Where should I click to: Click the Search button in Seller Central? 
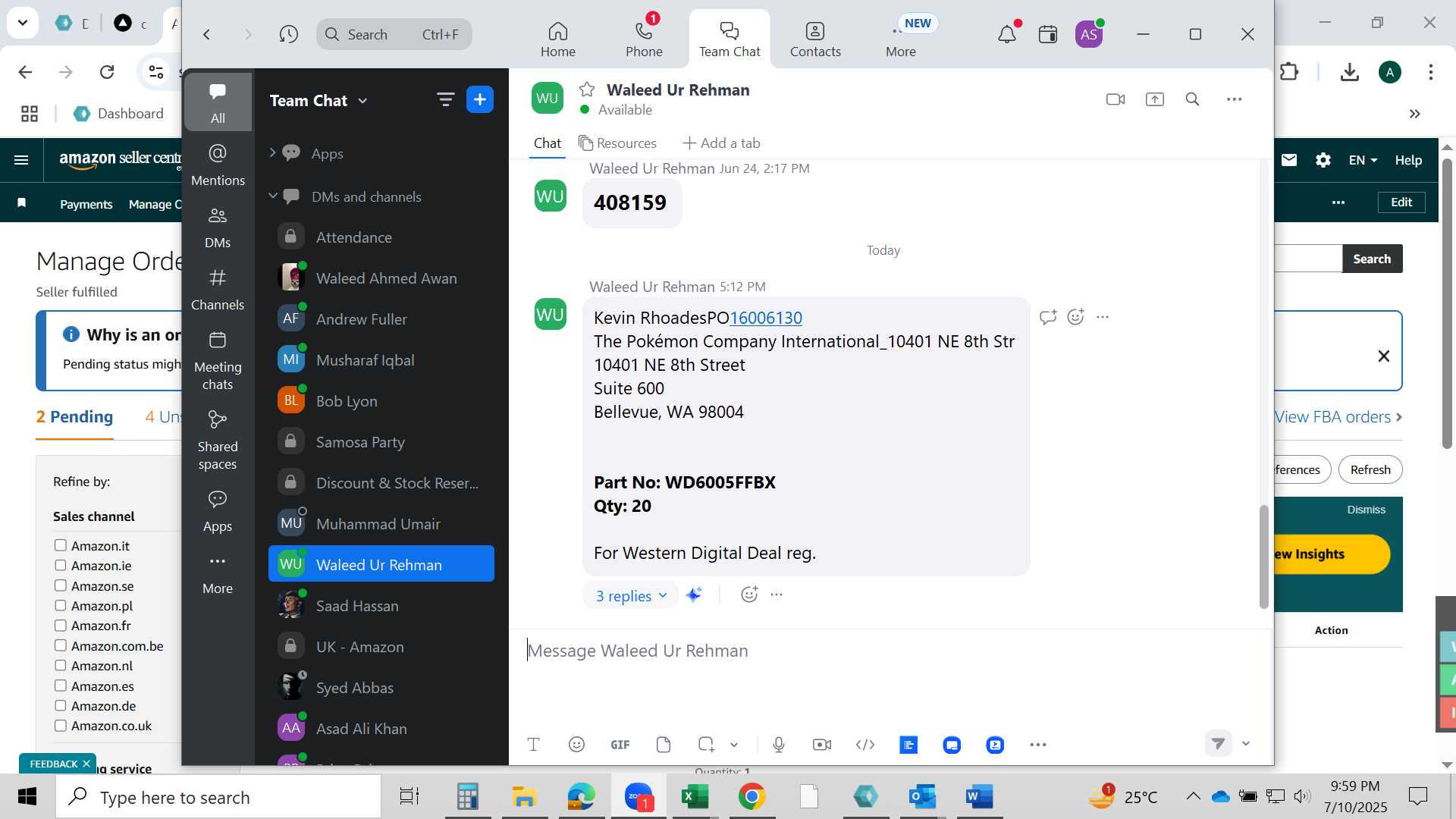click(x=1372, y=259)
